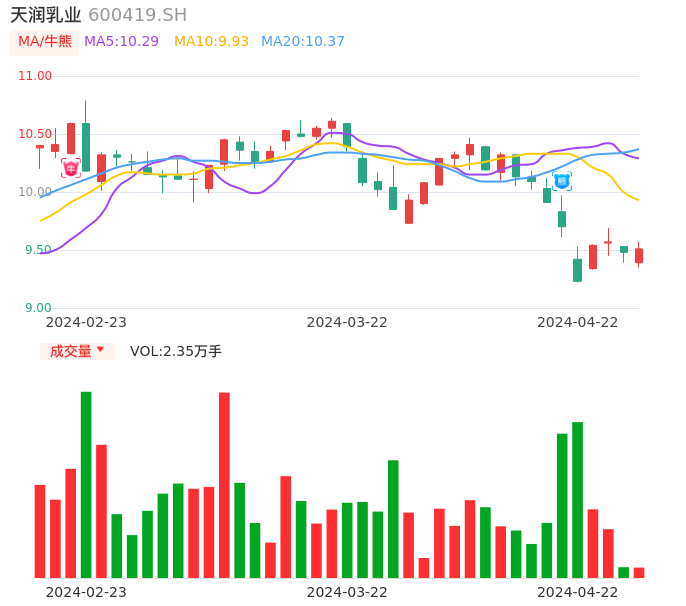Toggle the orange MA10:9.93 legend
686x606 pixels.
pyautogui.click(x=211, y=42)
